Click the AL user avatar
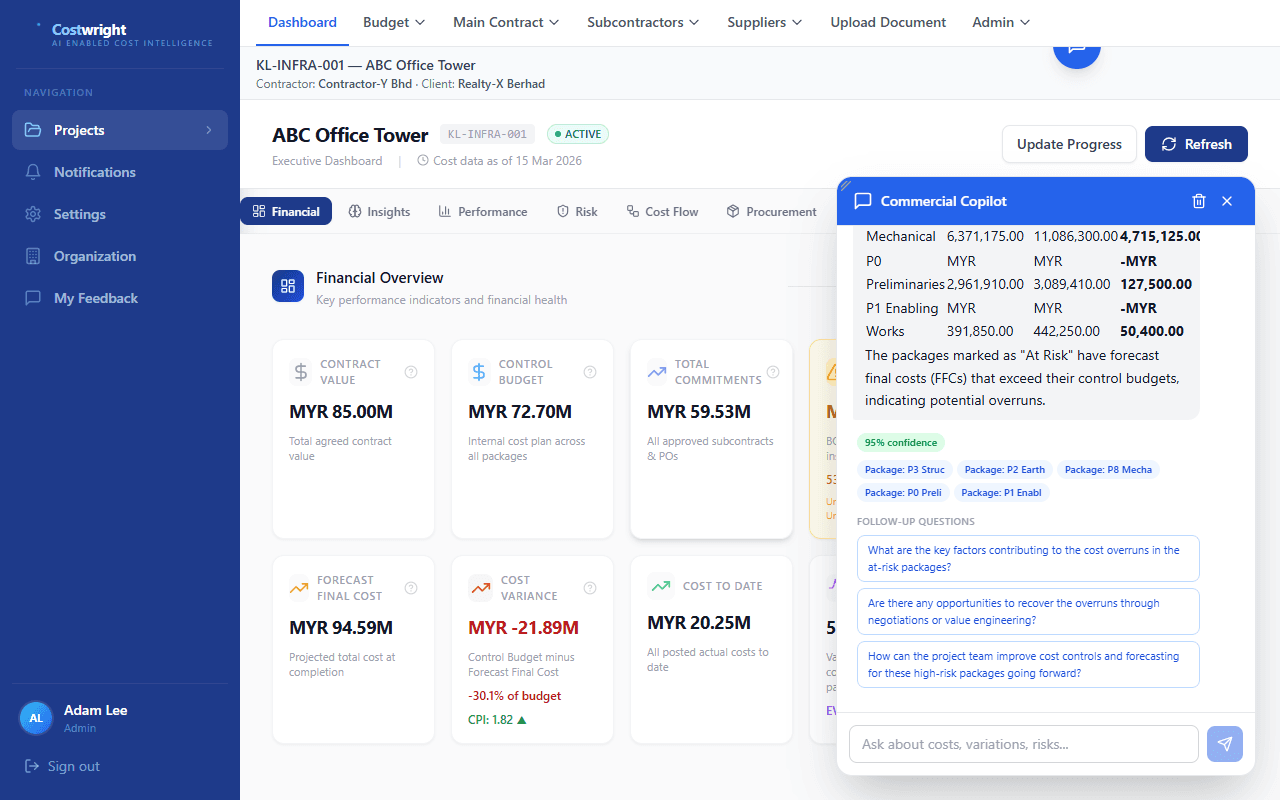Viewport: 1280px width, 800px height. (36, 718)
